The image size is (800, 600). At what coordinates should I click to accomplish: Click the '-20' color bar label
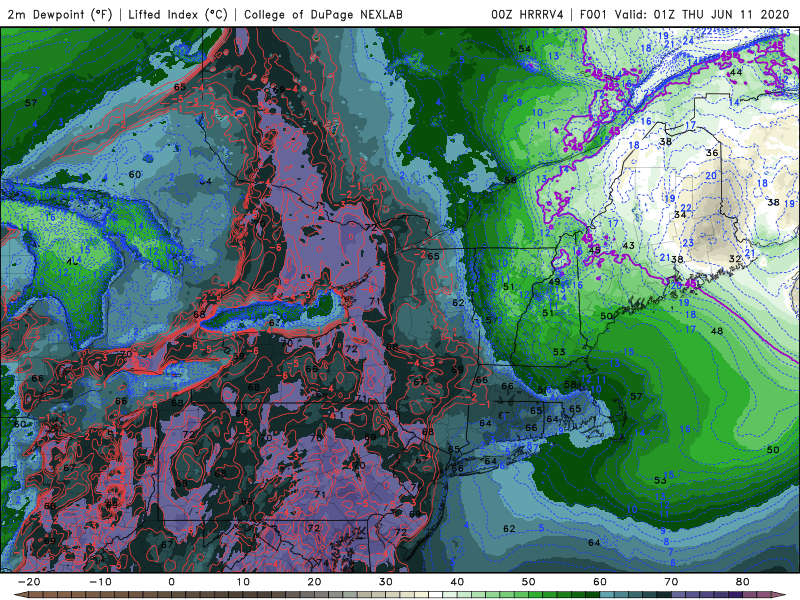tap(29, 582)
